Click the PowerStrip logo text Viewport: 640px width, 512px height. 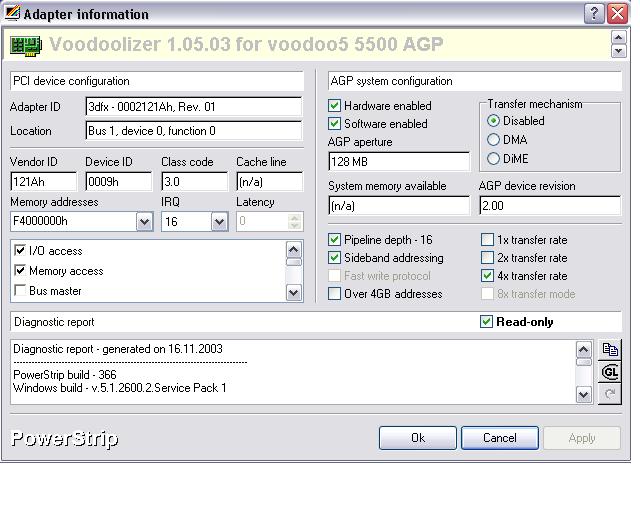point(65,439)
